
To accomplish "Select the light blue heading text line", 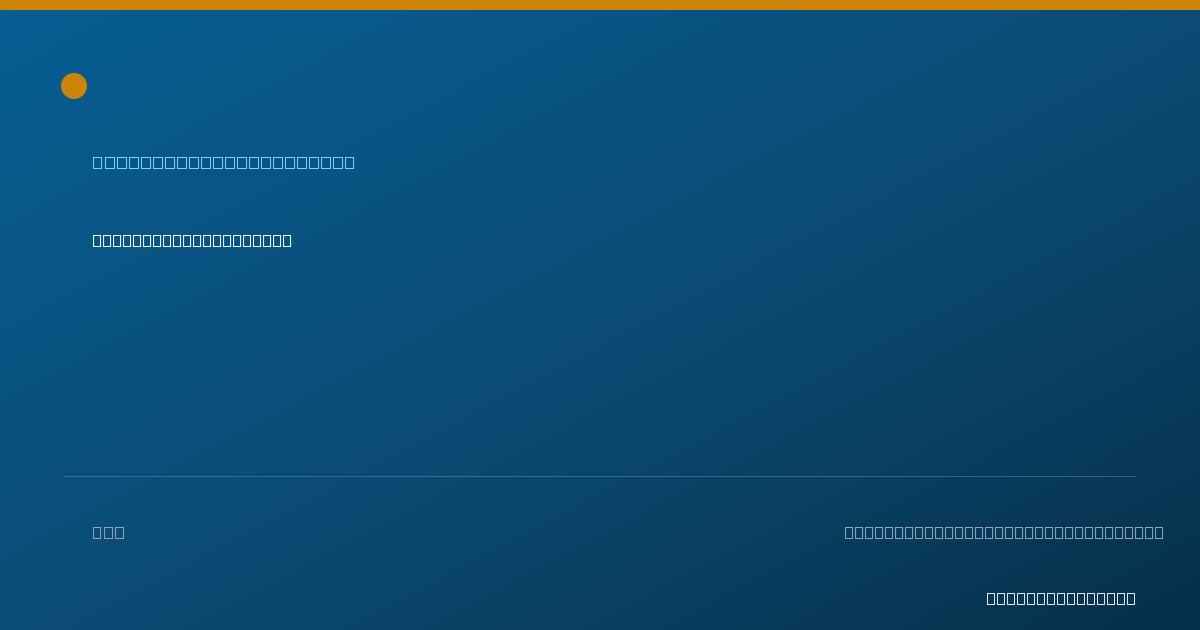I will point(224,162).
